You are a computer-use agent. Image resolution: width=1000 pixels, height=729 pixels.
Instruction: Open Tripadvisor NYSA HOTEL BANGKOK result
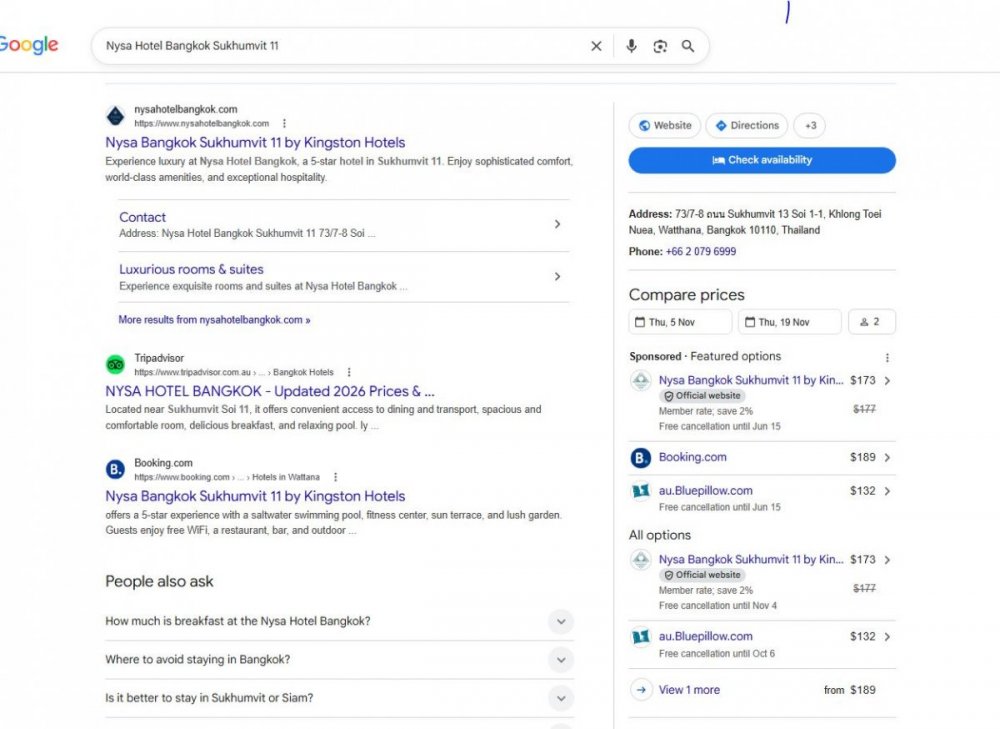(270, 391)
